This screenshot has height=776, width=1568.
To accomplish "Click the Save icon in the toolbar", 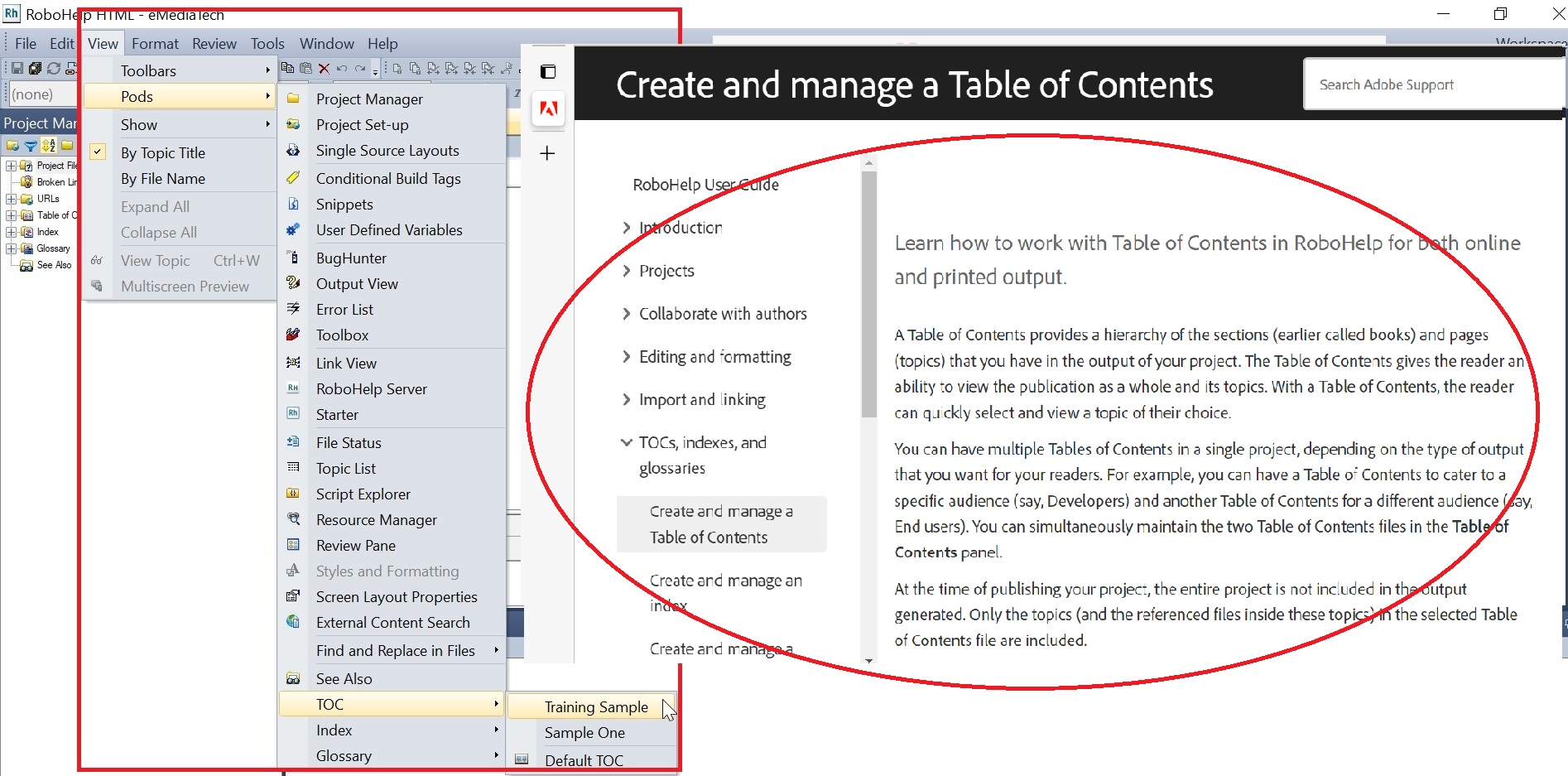I will (x=17, y=69).
